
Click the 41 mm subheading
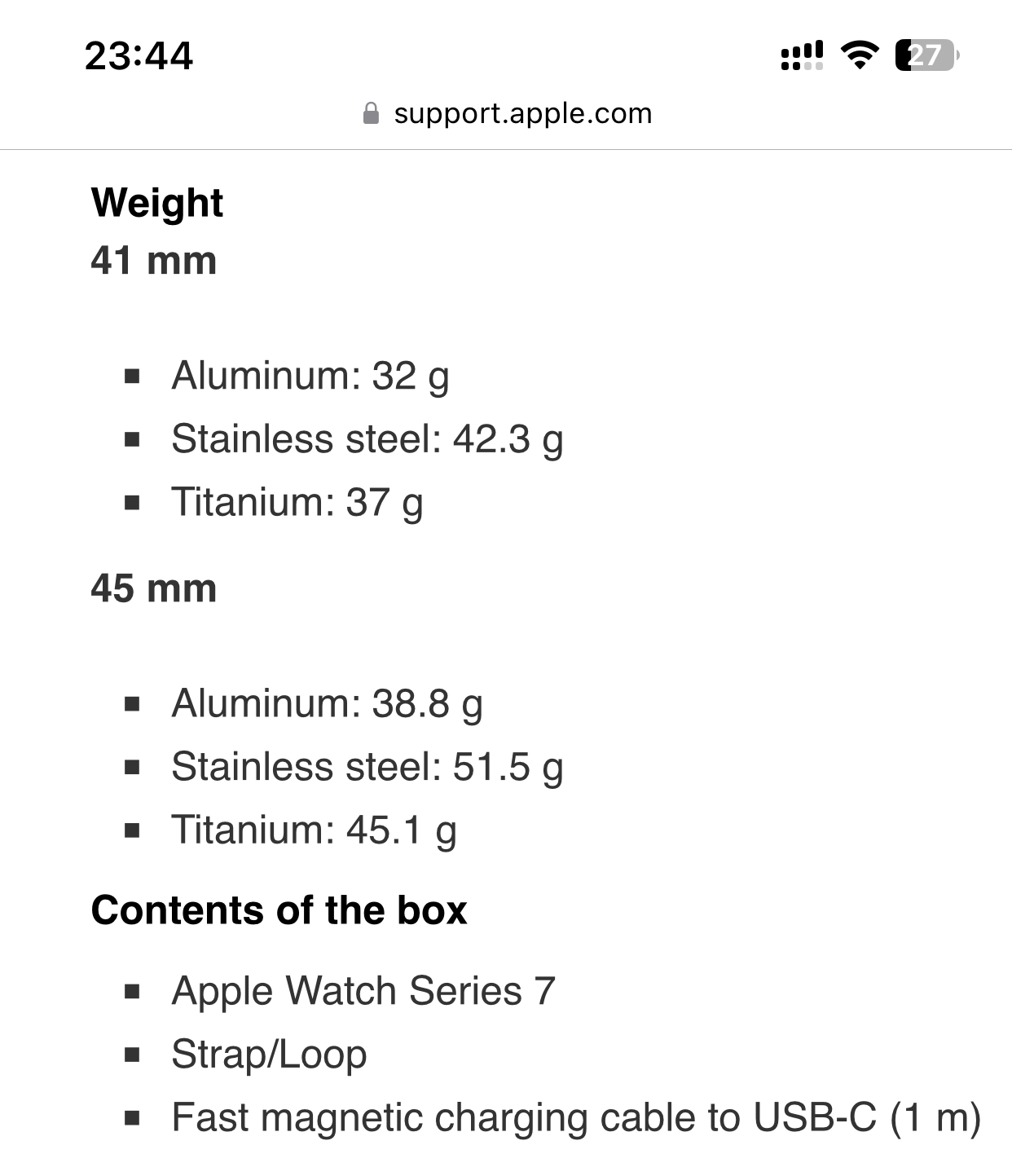pyautogui.click(x=154, y=261)
